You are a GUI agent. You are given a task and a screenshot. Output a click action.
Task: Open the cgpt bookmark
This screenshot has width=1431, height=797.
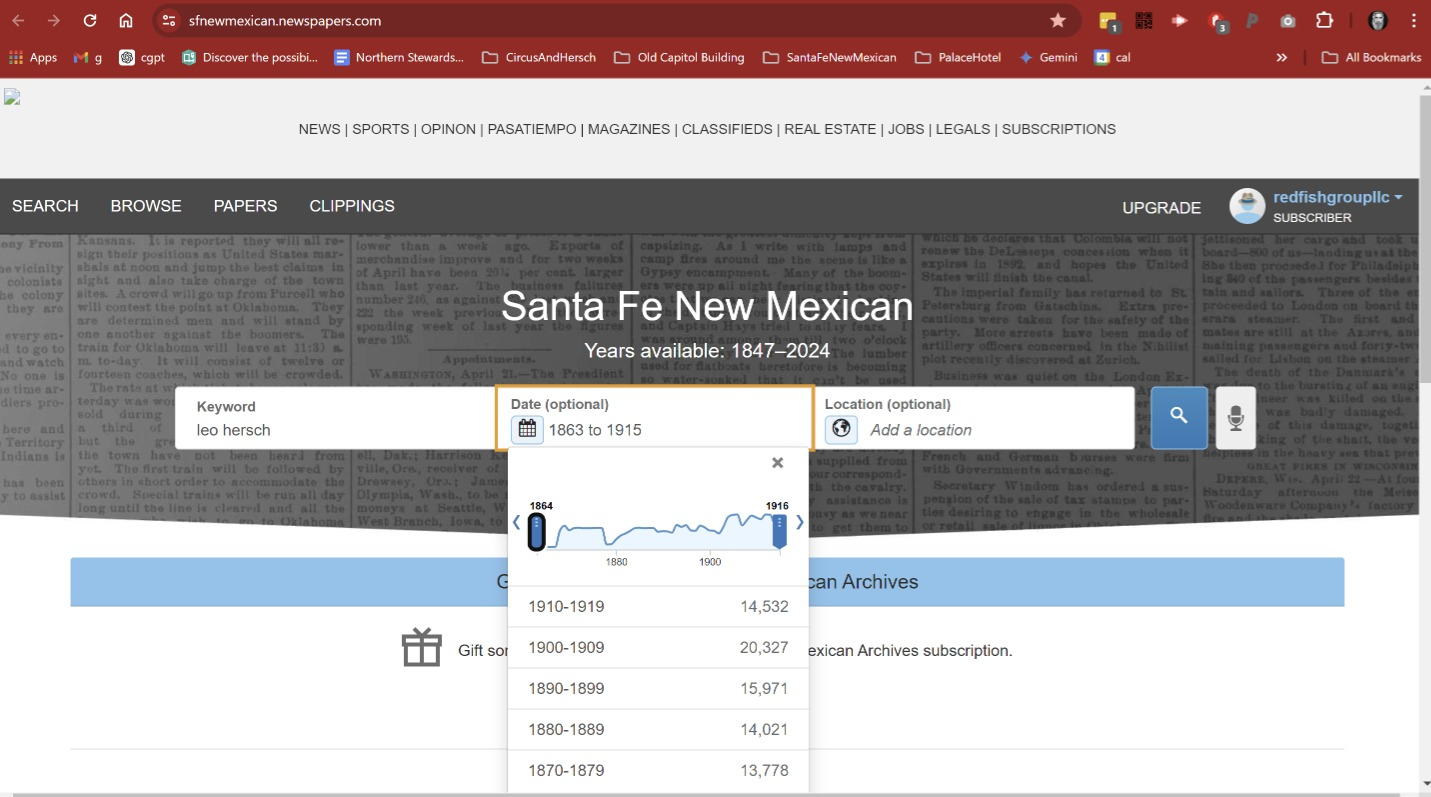pyautogui.click(x=142, y=57)
